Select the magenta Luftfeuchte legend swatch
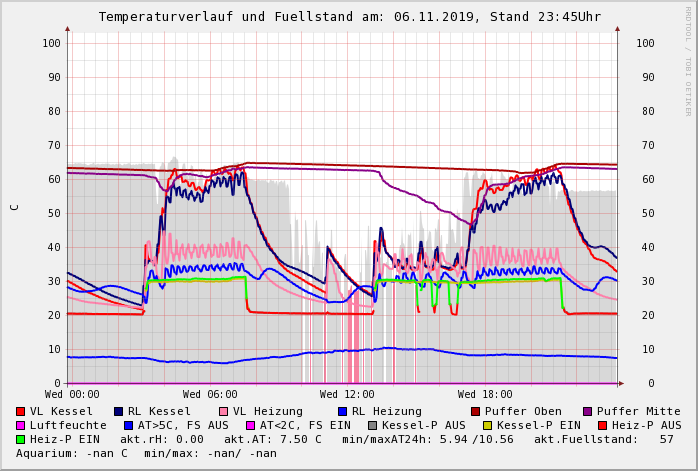 [21, 425]
